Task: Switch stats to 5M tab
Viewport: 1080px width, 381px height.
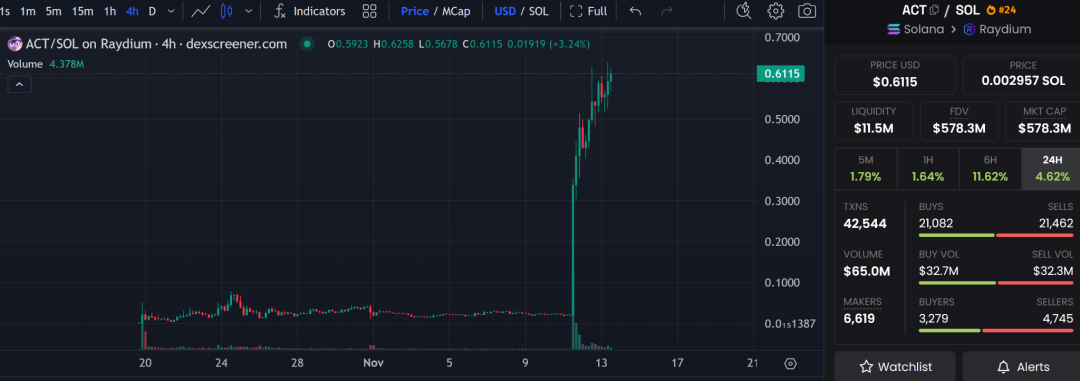Action: click(866, 169)
